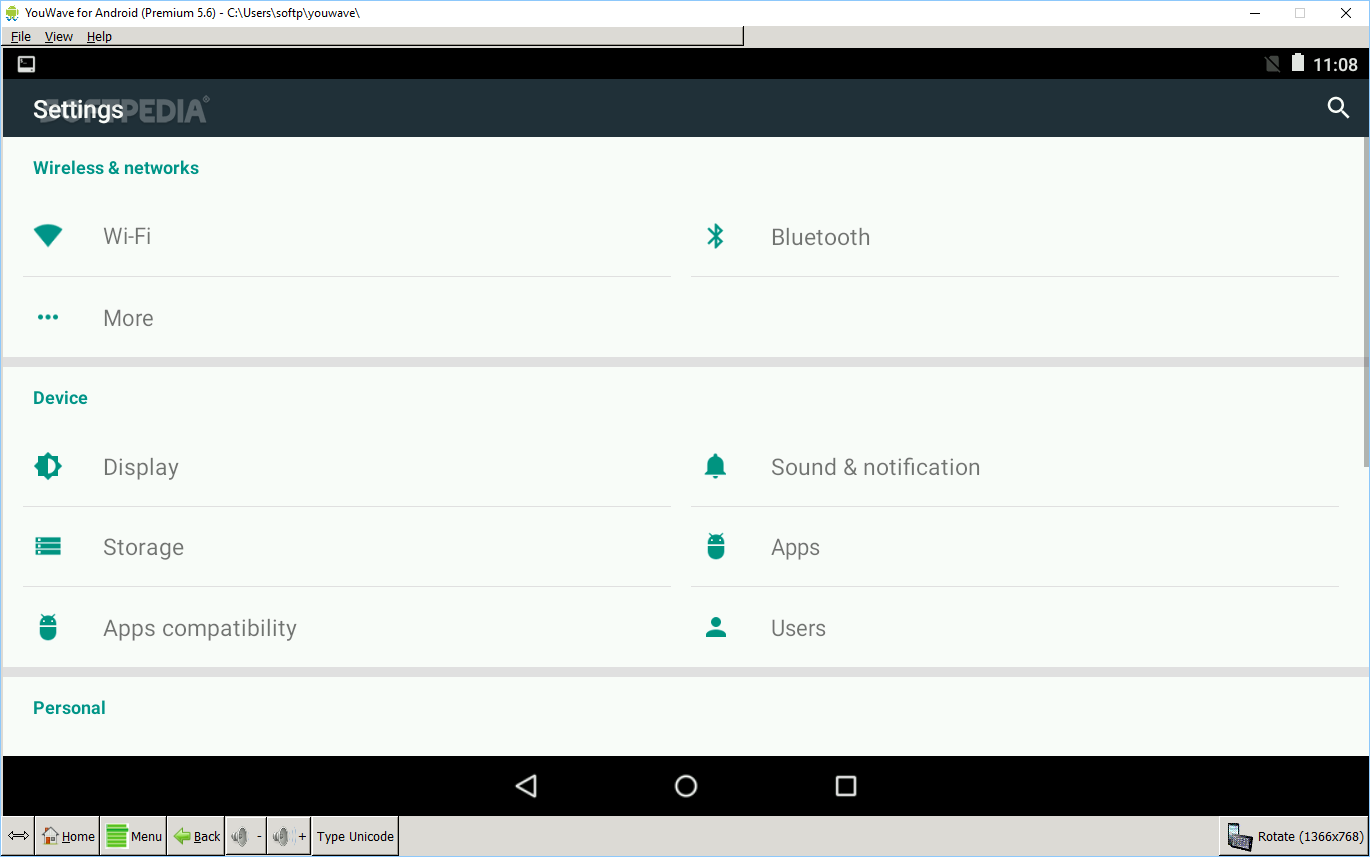The width and height of the screenshot is (1370, 857).
Task: Click the 'Settings' title in the header
Action: [x=78, y=109]
